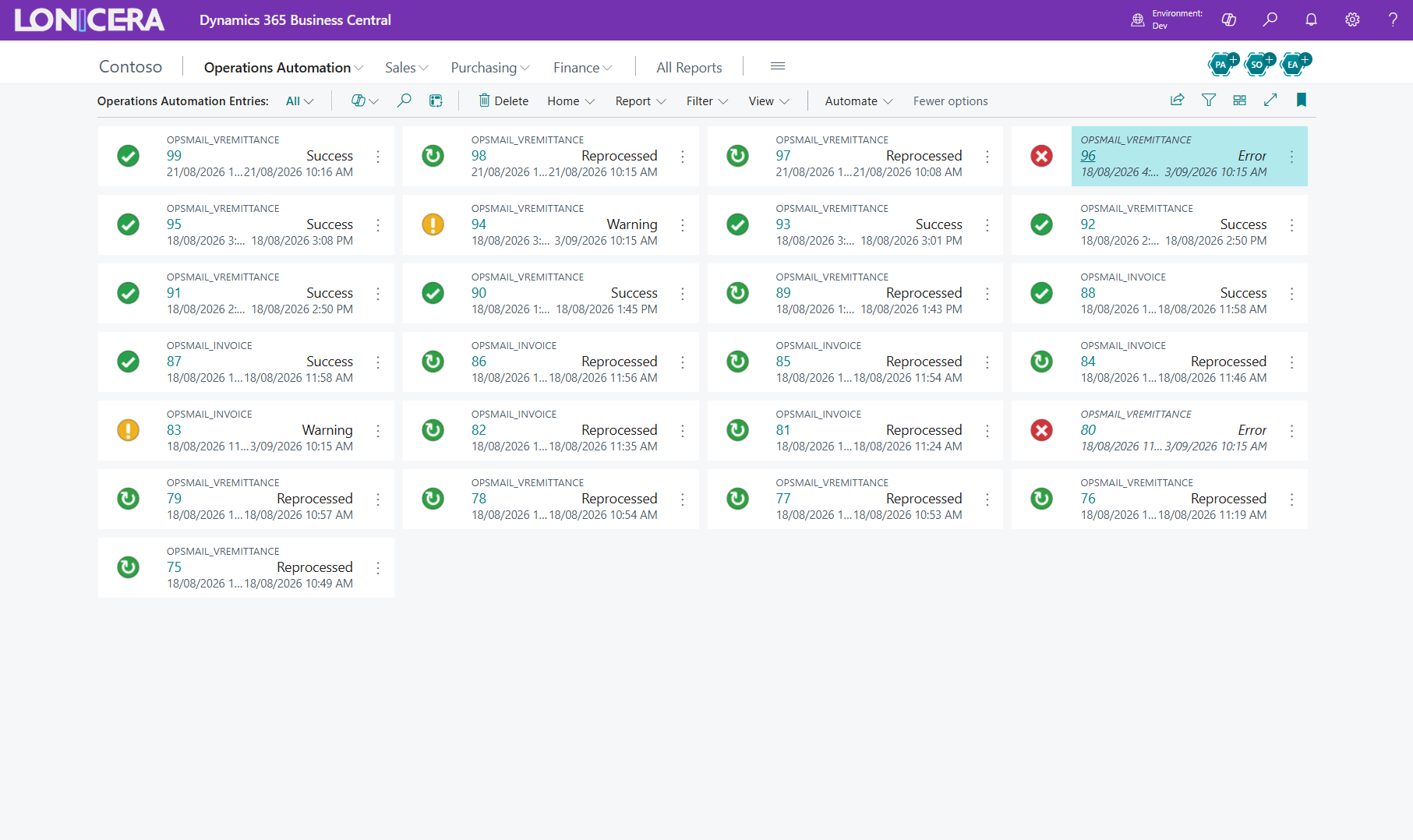Expand the Purchasing menu
The width and height of the screenshot is (1413, 840).
(x=490, y=68)
